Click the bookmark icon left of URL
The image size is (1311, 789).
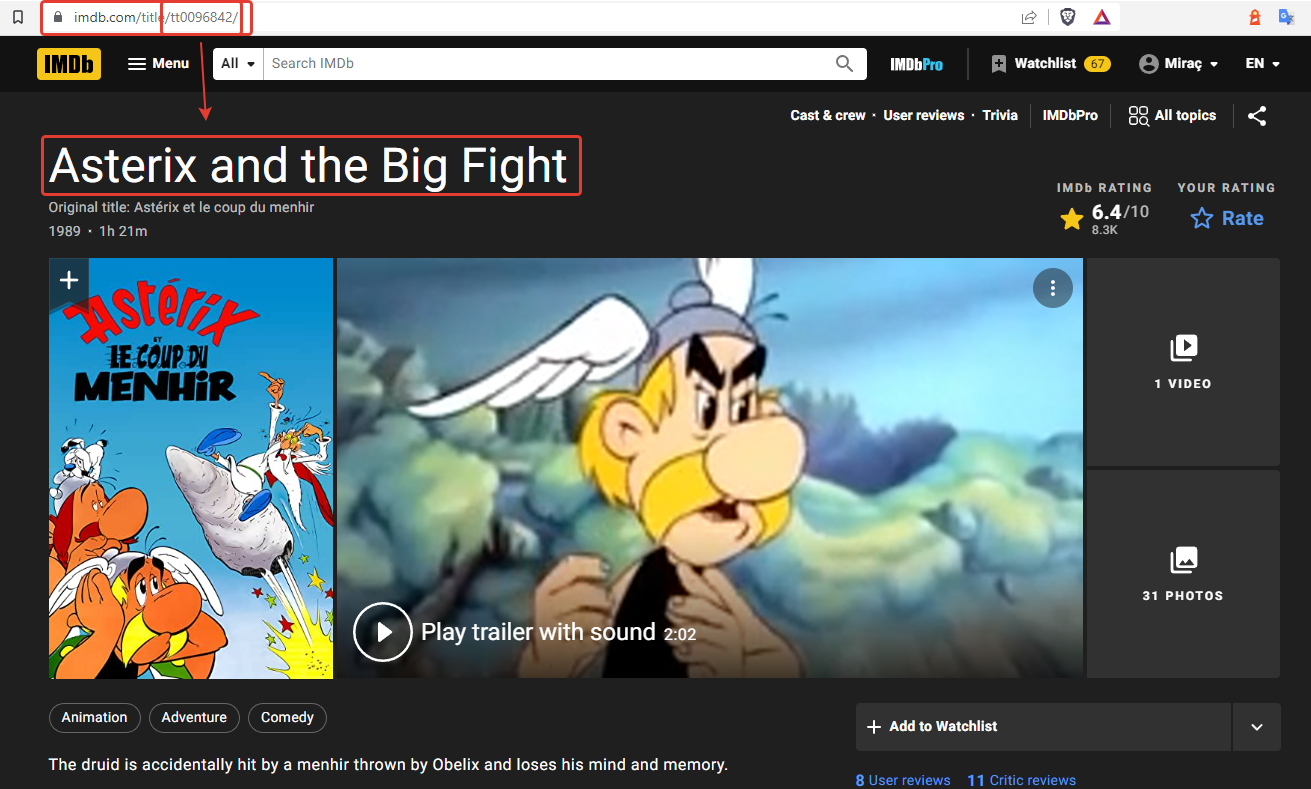(17, 17)
